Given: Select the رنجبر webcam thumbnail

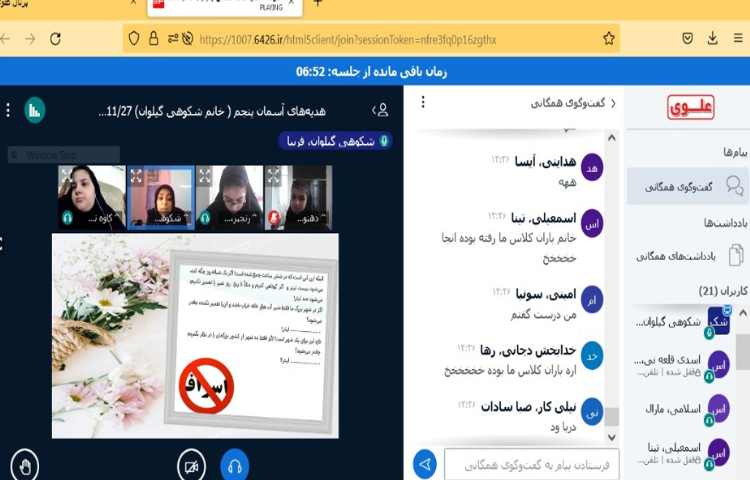Looking at the screenshot, I should coord(230,197).
